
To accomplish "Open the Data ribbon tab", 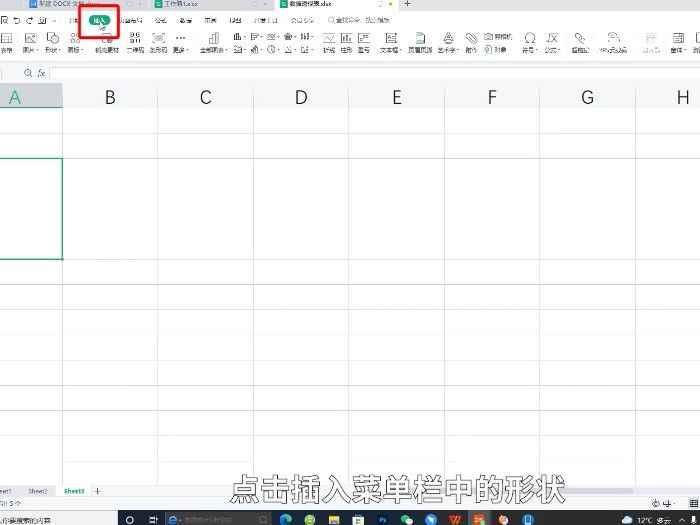I will [x=185, y=20].
